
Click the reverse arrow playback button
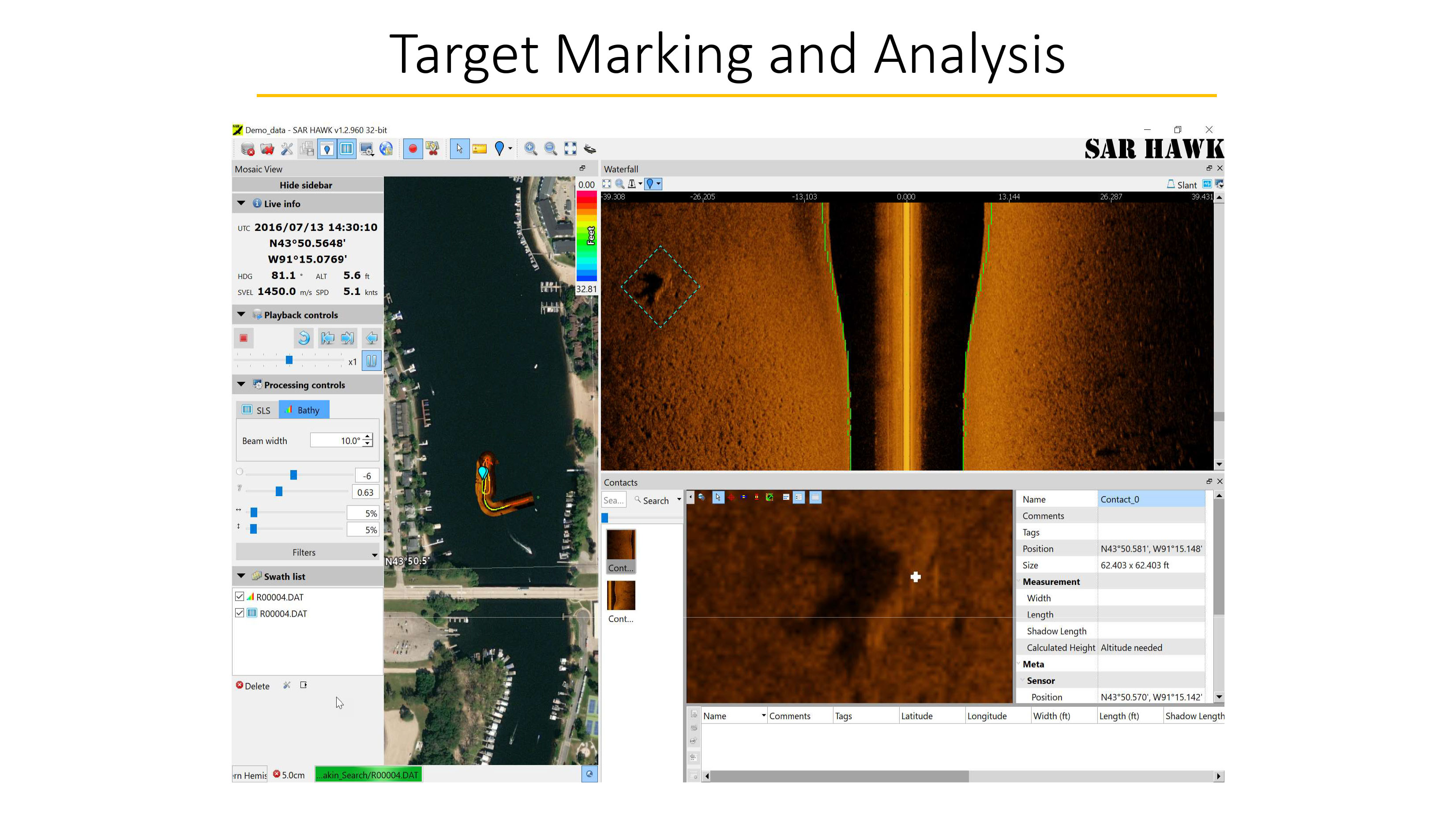tap(372, 338)
